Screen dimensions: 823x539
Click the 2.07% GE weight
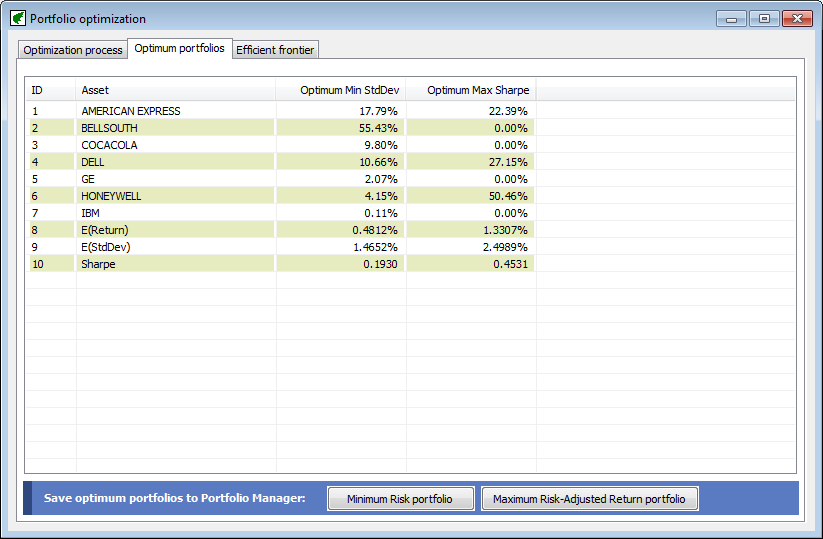point(381,179)
